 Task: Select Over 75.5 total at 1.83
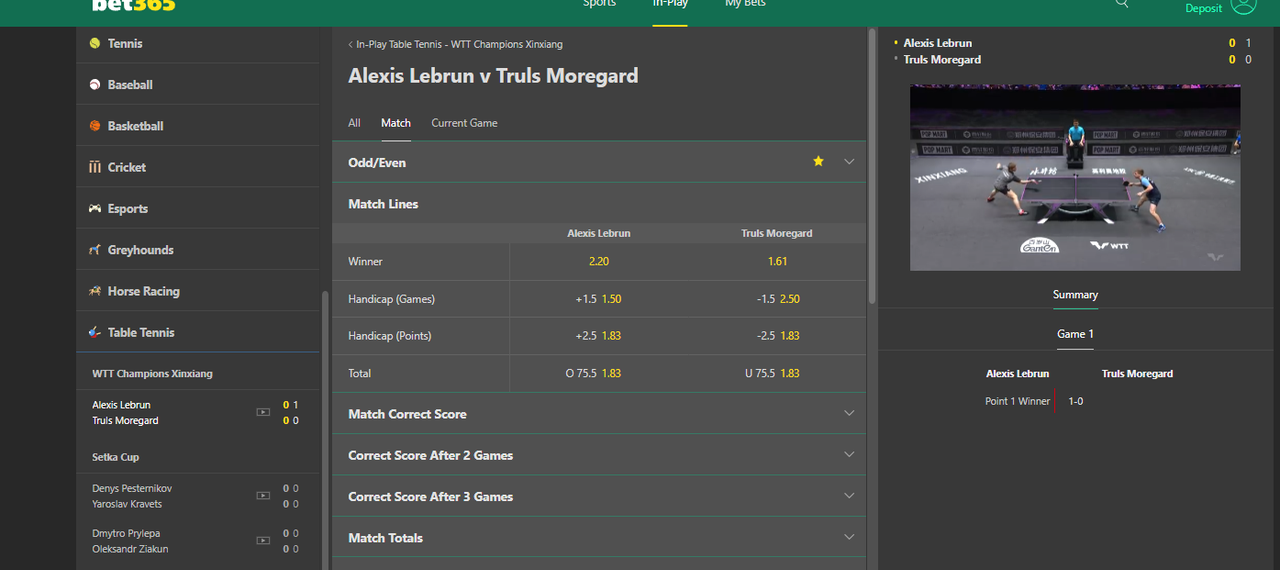pos(599,373)
